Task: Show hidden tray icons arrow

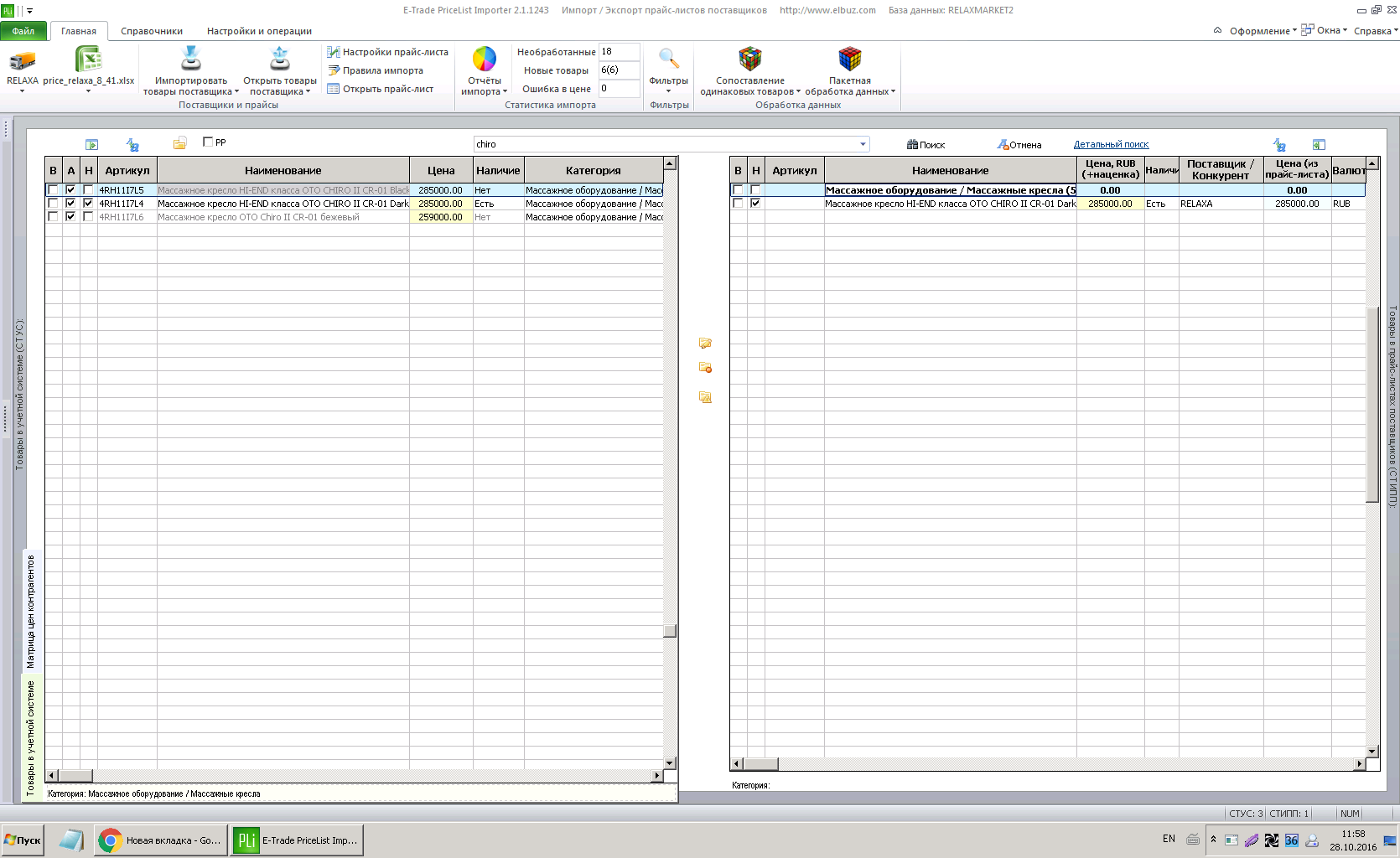Action: coord(1212,840)
